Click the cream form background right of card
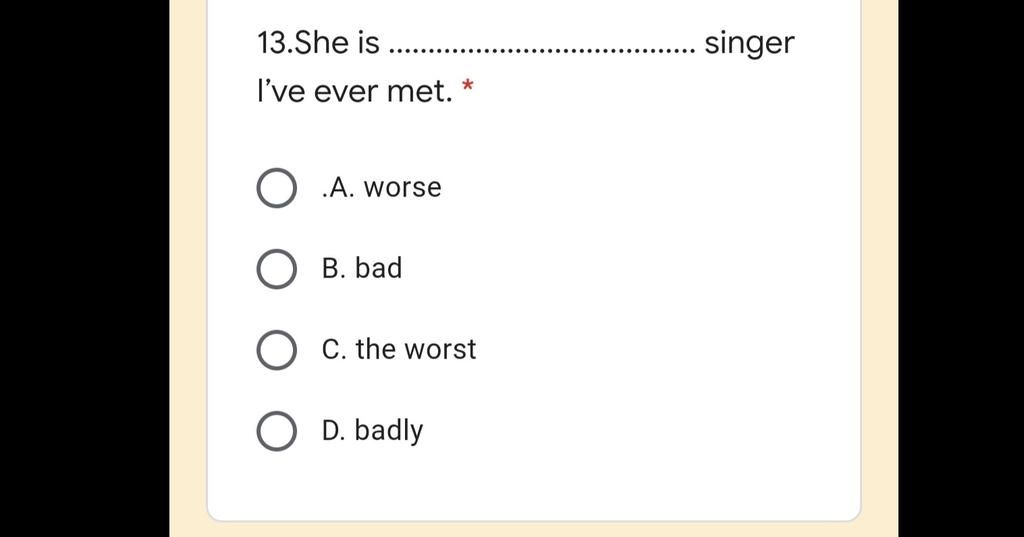This screenshot has height=537, width=1024. click(x=880, y=268)
